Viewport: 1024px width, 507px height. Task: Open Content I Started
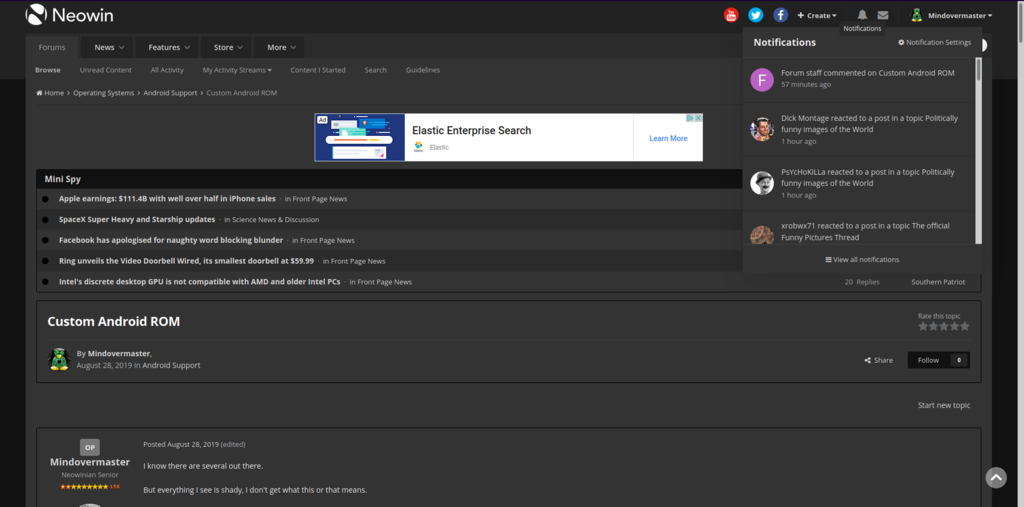pyautogui.click(x=318, y=70)
